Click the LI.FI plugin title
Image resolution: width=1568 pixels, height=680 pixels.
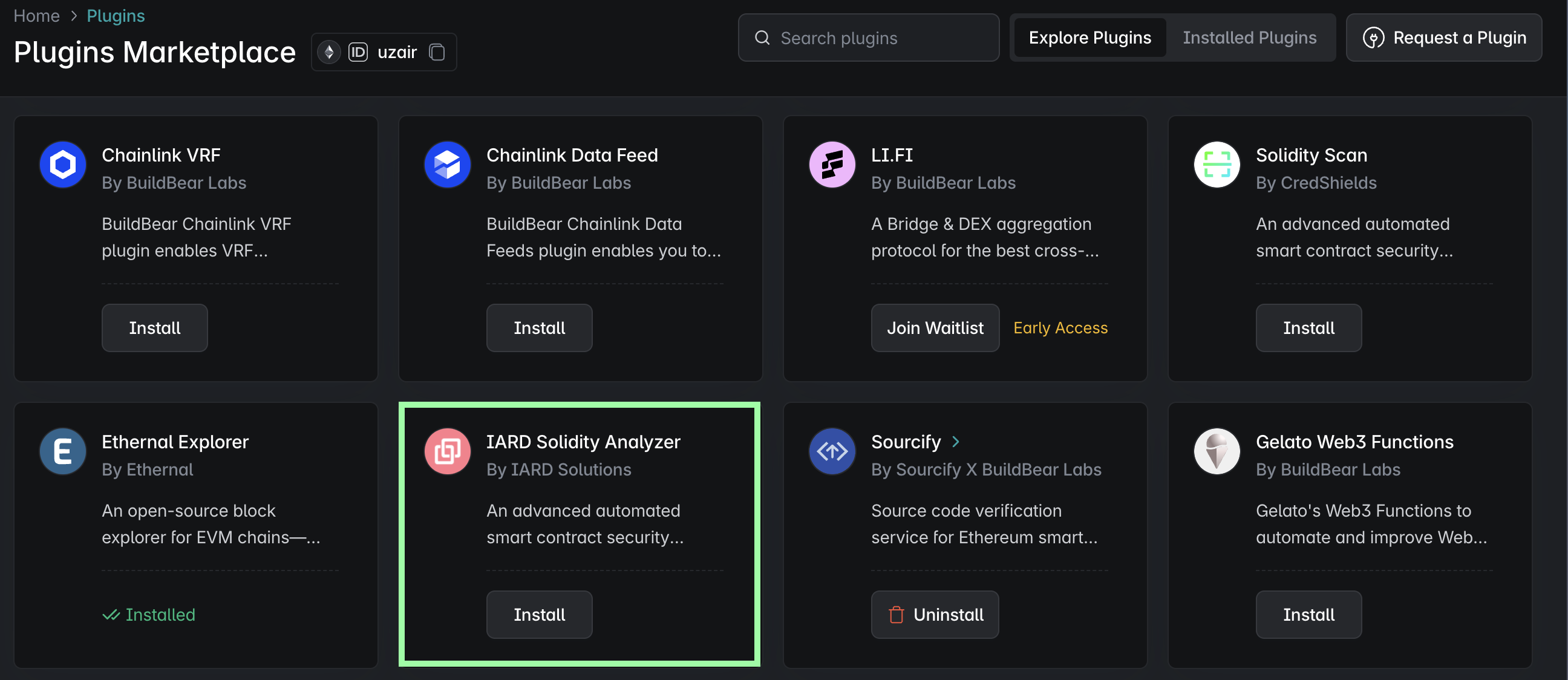click(x=892, y=155)
